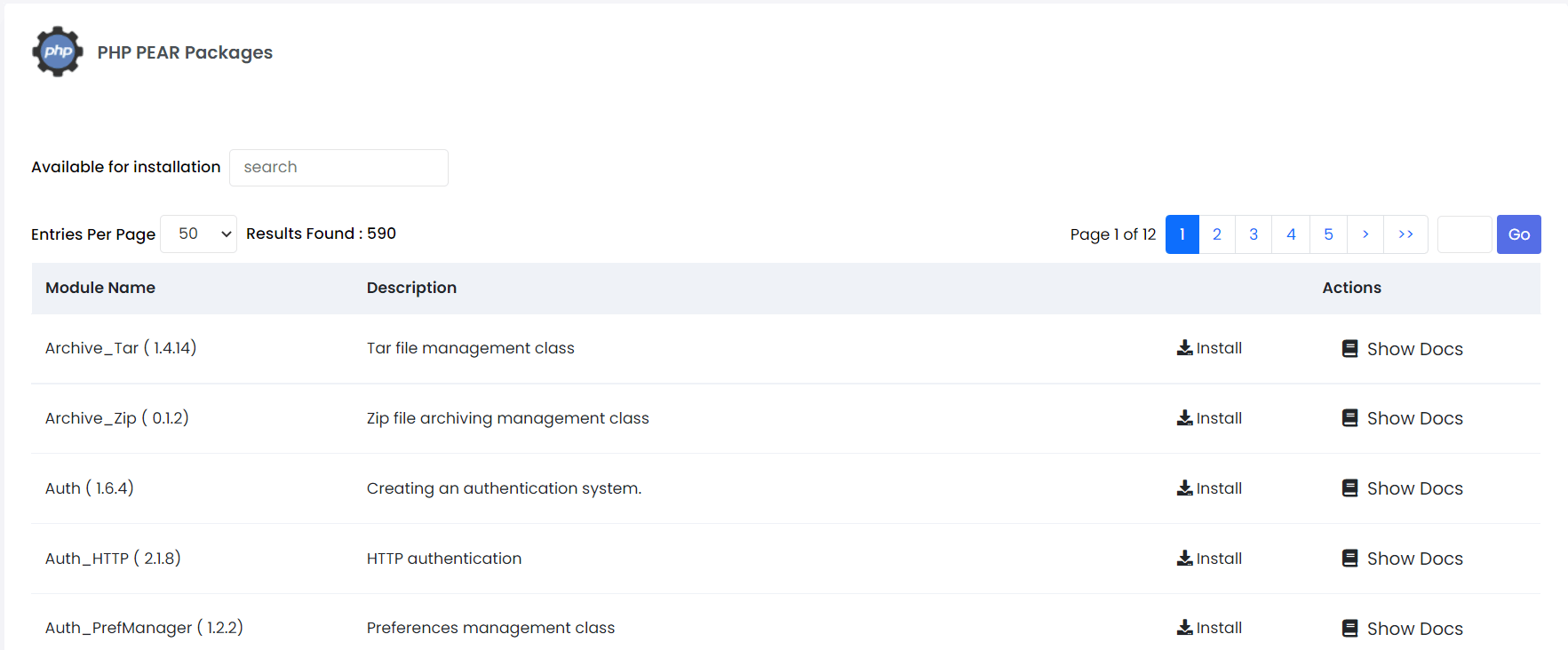Viewport: 1568px width, 650px height.
Task: Click Install download icon for Archive_Tar
Action: (1184, 348)
